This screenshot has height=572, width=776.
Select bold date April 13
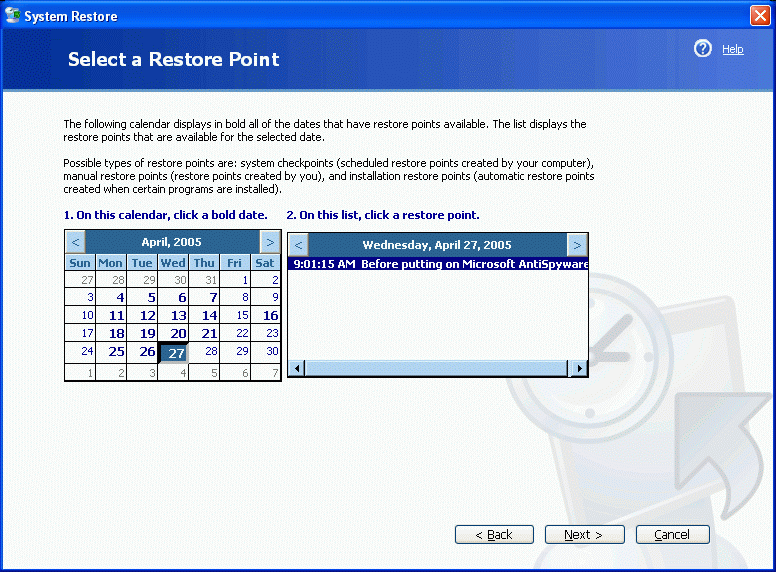[173, 315]
